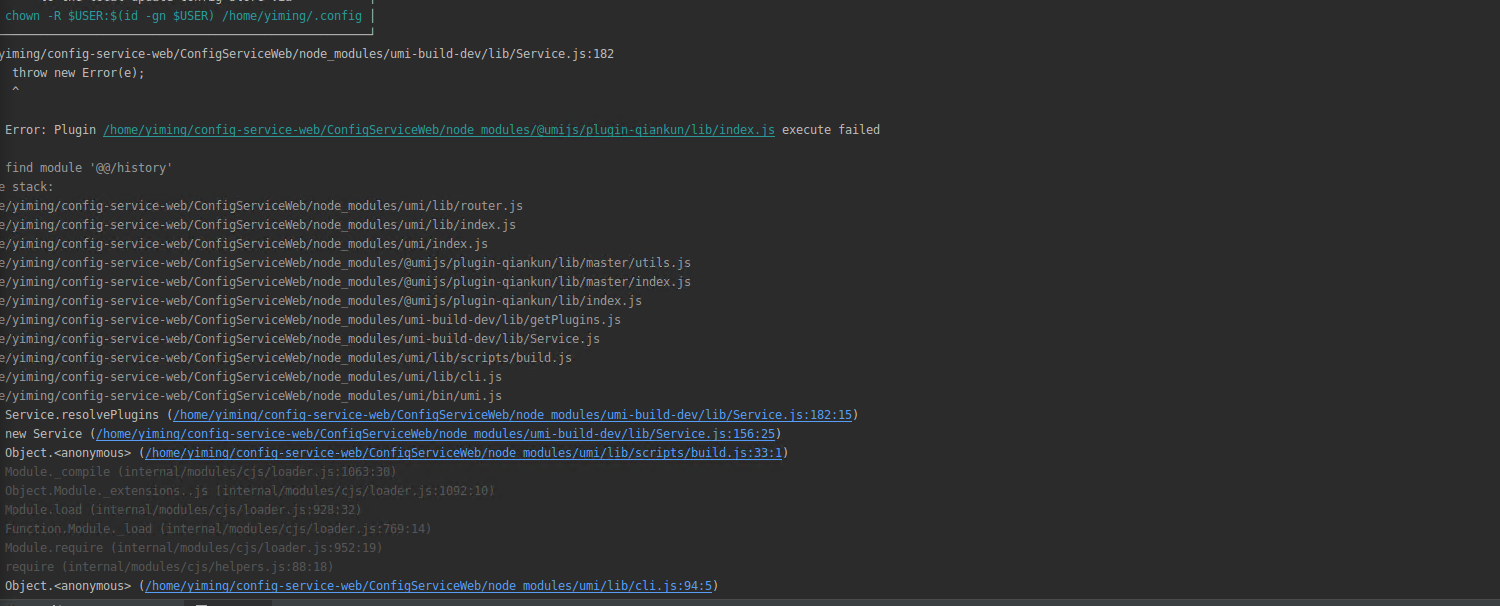The image size is (1500, 606).
Task: Click the Module.load loader.js:928:32 line
Action: click(183, 510)
